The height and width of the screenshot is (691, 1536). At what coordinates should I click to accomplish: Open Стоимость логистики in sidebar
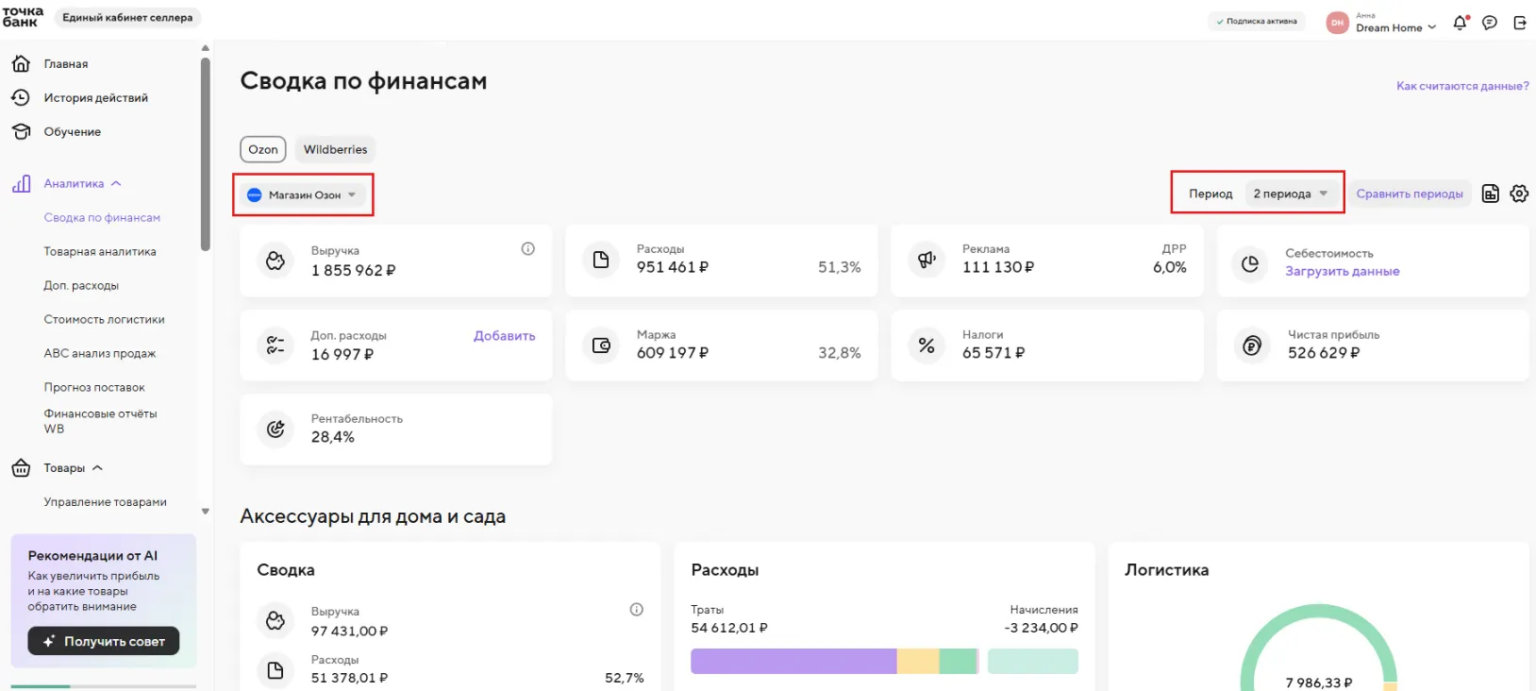point(104,320)
